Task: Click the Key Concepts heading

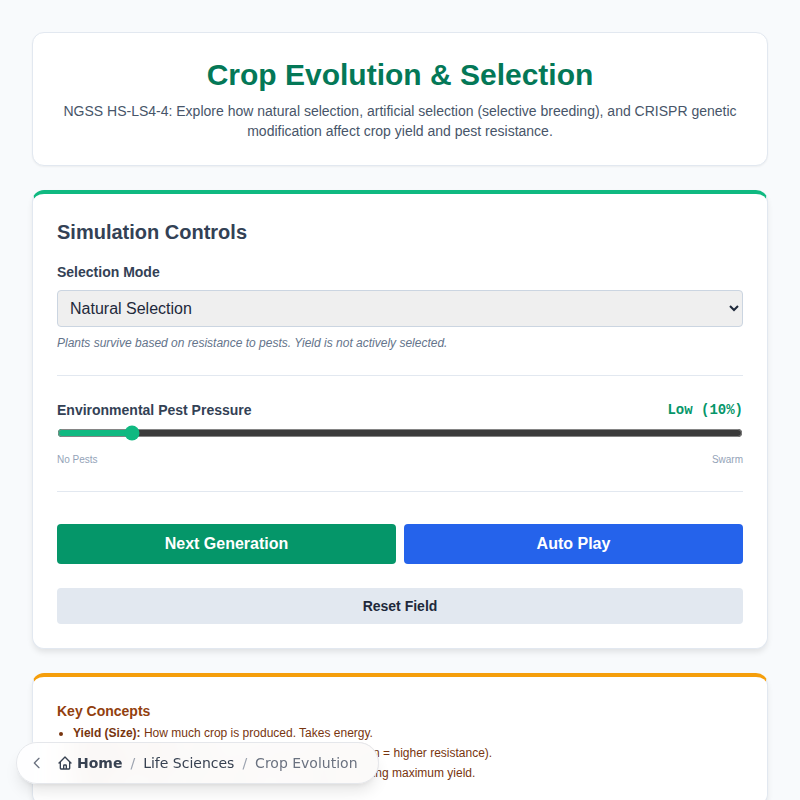Action: click(x=103, y=711)
